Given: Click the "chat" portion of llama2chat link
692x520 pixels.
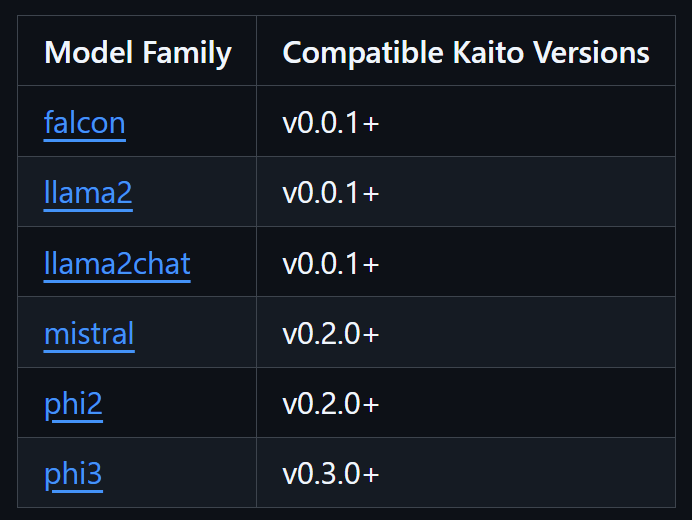Looking at the screenshot, I should tap(162, 263).
